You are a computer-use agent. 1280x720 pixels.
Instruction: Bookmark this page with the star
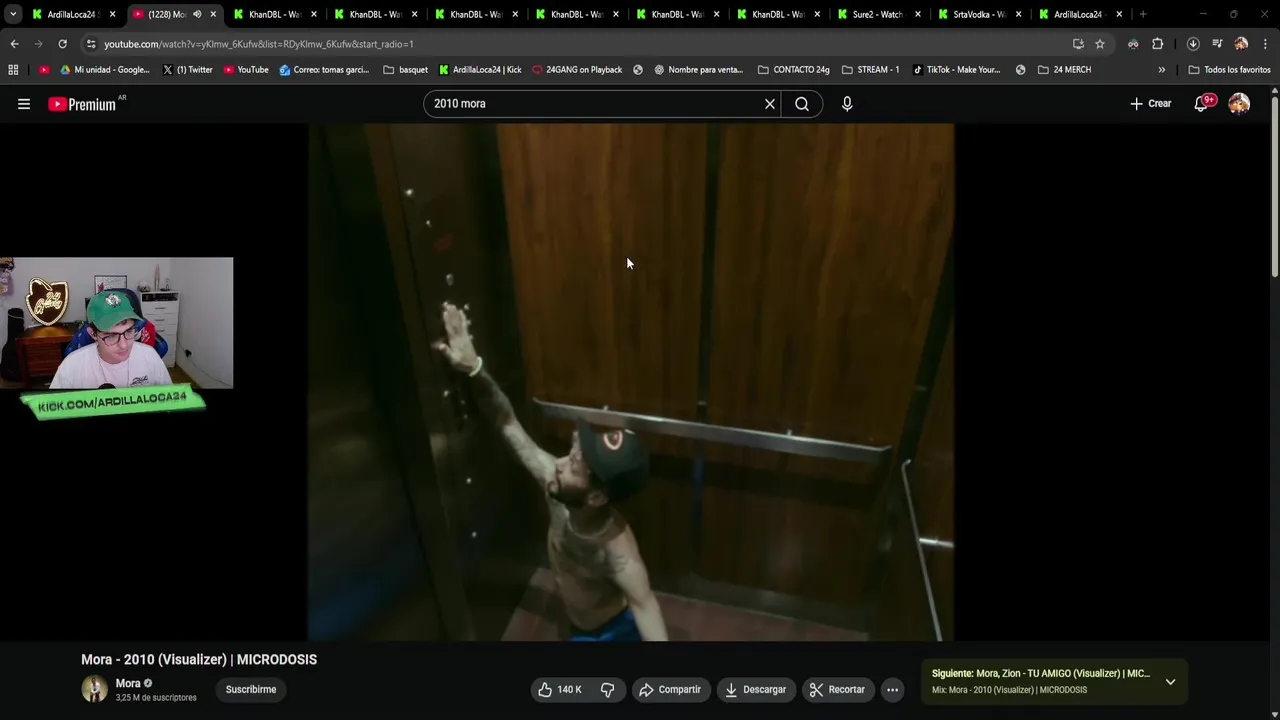[x=1100, y=44]
